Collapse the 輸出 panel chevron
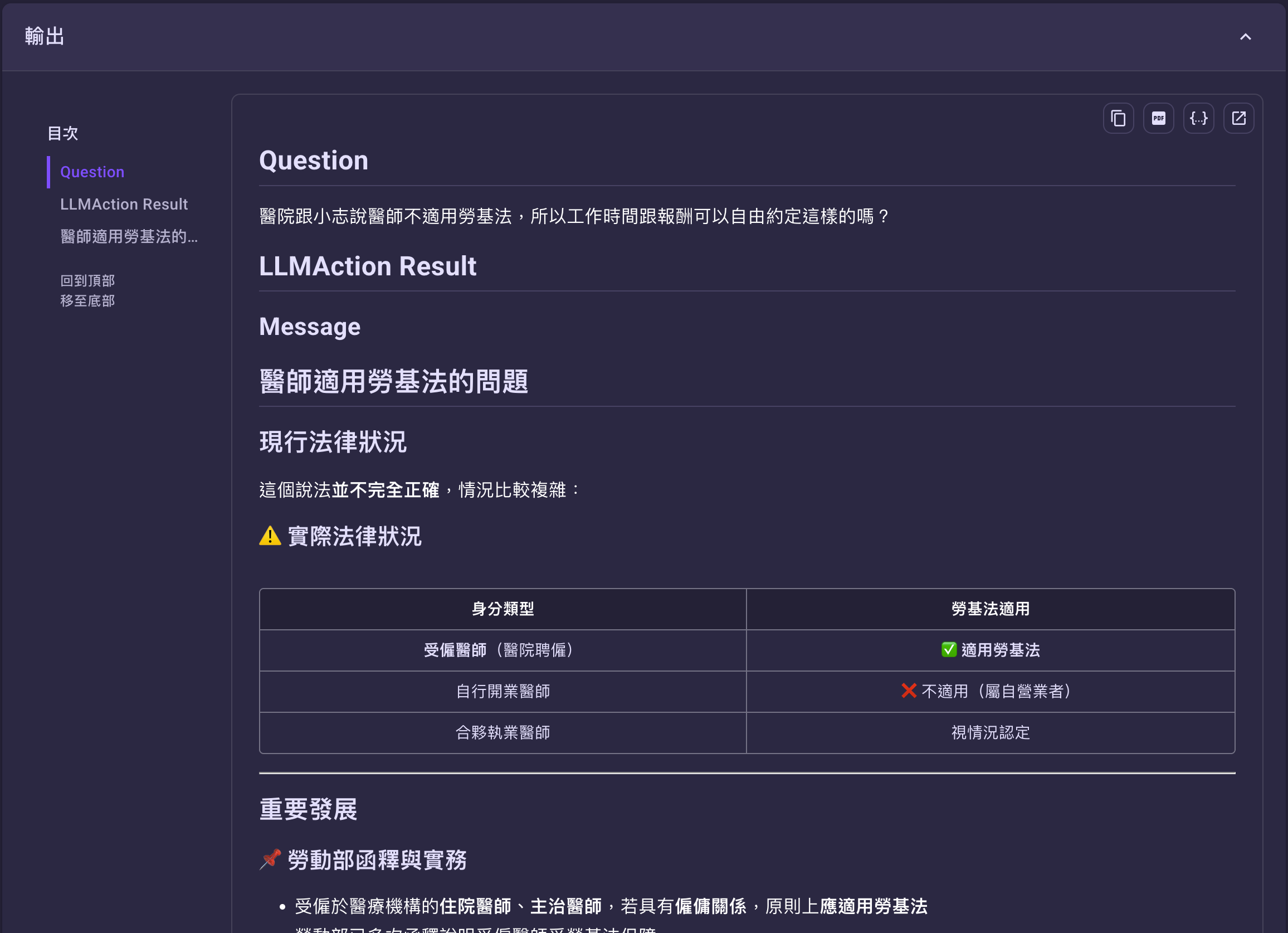Image resolution: width=1288 pixels, height=933 pixels. tap(1245, 37)
